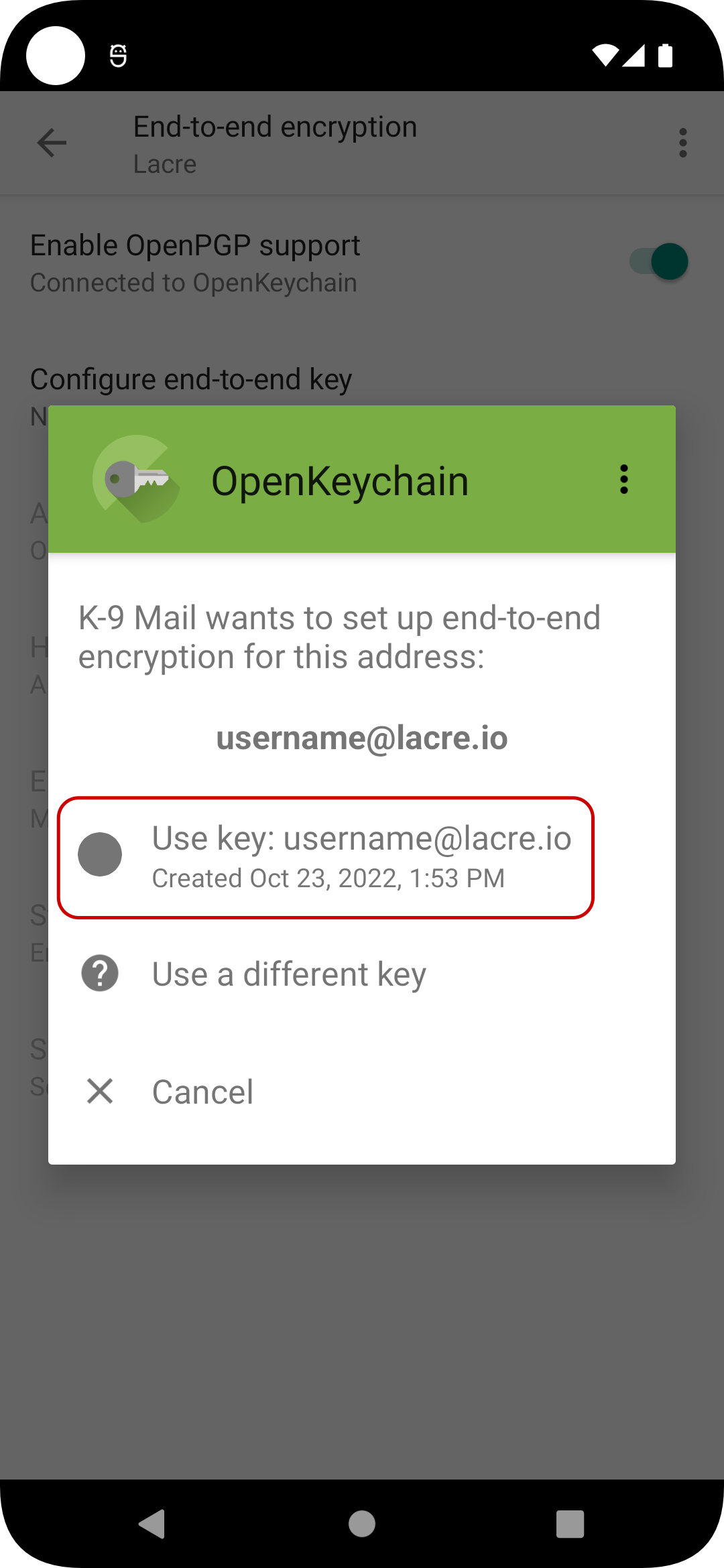The width and height of the screenshot is (724, 1568).
Task: Tap the OpenKeychain key logo icon
Action: (137, 479)
